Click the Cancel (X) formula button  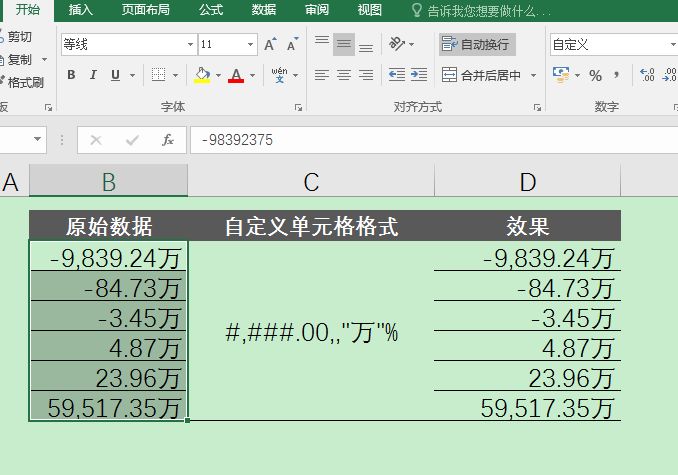[96, 140]
